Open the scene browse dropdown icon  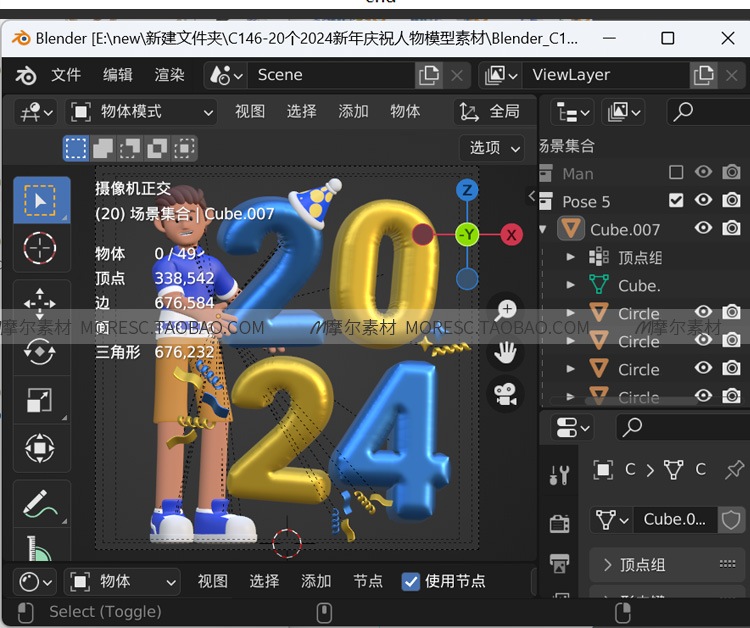(x=226, y=75)
